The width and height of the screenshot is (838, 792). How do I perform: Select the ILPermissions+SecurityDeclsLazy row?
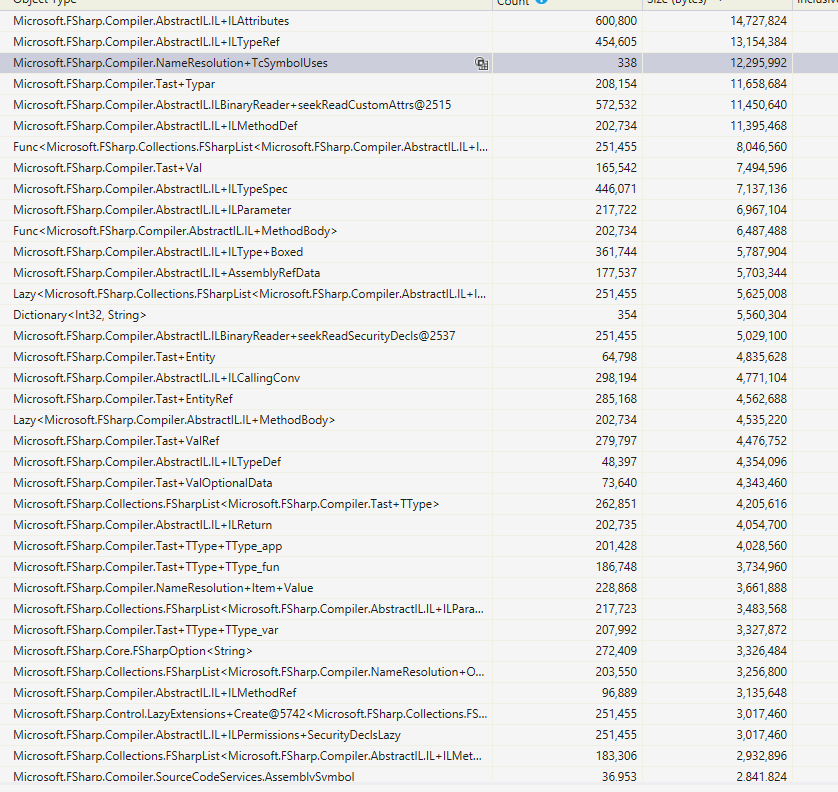[x=419, y=735]
